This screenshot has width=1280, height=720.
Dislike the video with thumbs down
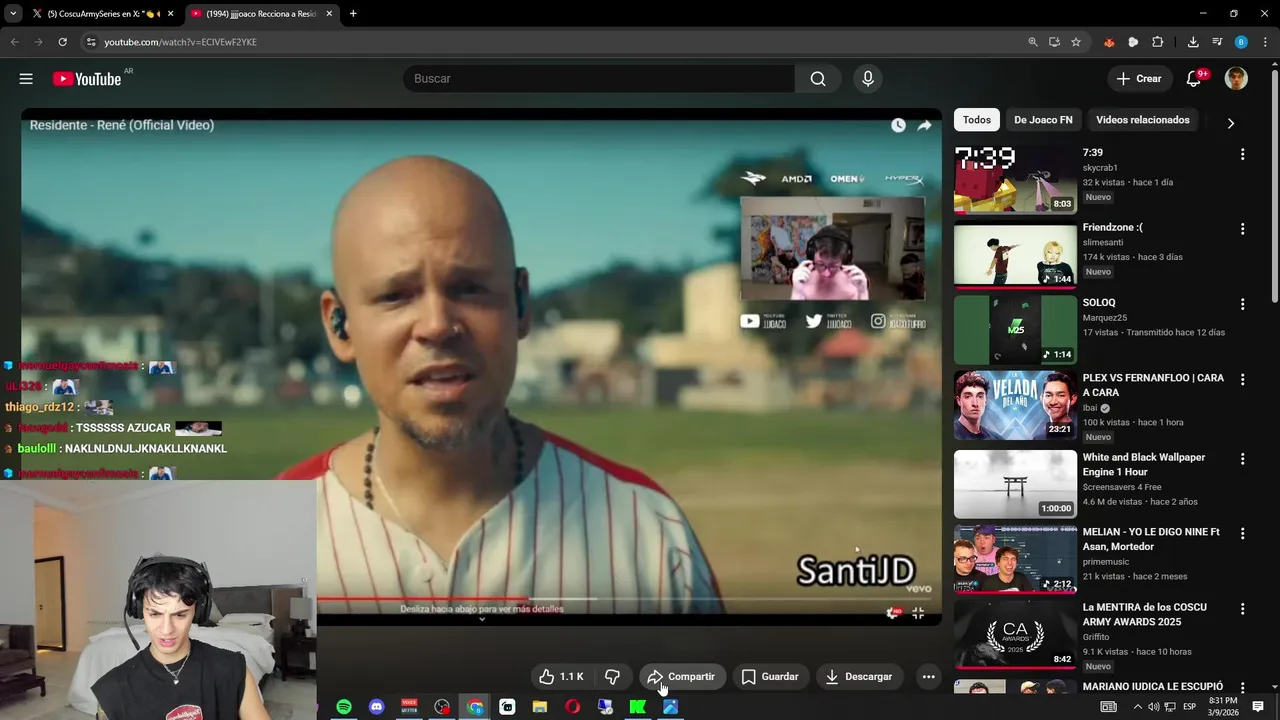click(x=612, y=677)
